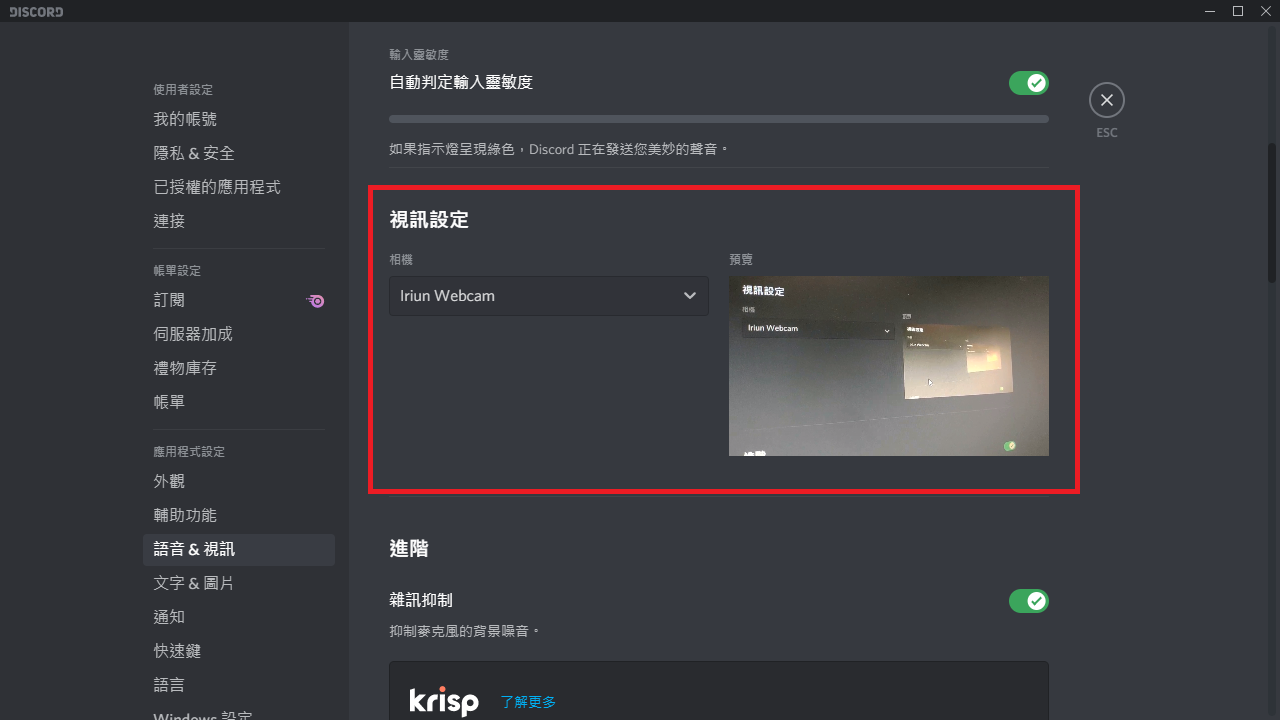1280x720 pixels.
Task: Go to 已授權的應用程式
Action: point(238,187)
